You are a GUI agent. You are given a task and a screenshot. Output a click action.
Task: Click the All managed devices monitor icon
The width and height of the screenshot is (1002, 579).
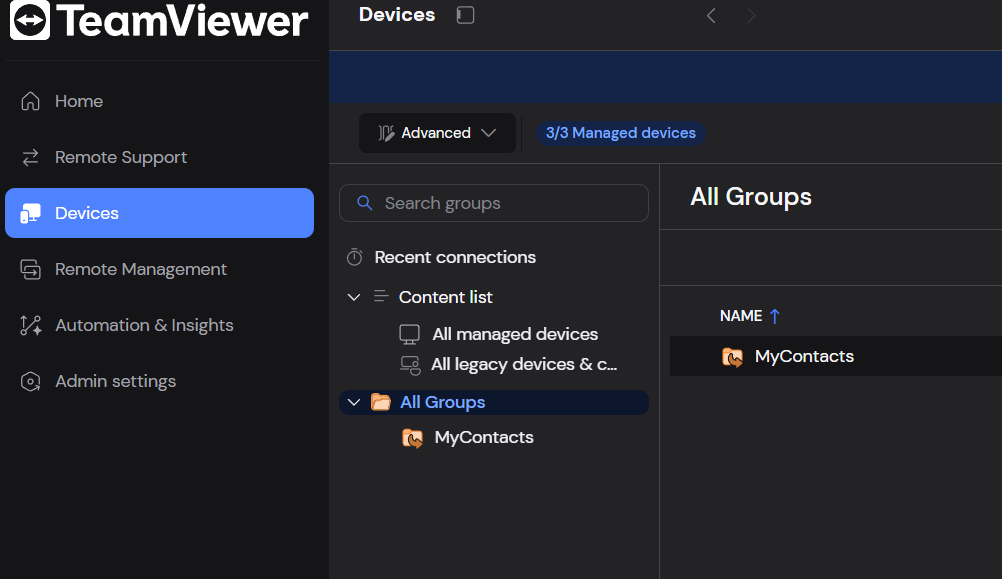point(410,334)
